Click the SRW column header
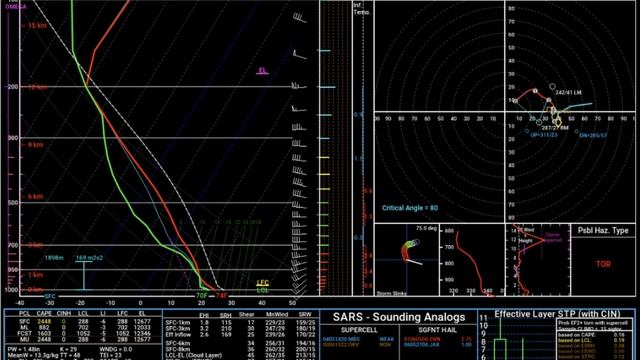This screenshot has width=640, height=360. point(305,315)
